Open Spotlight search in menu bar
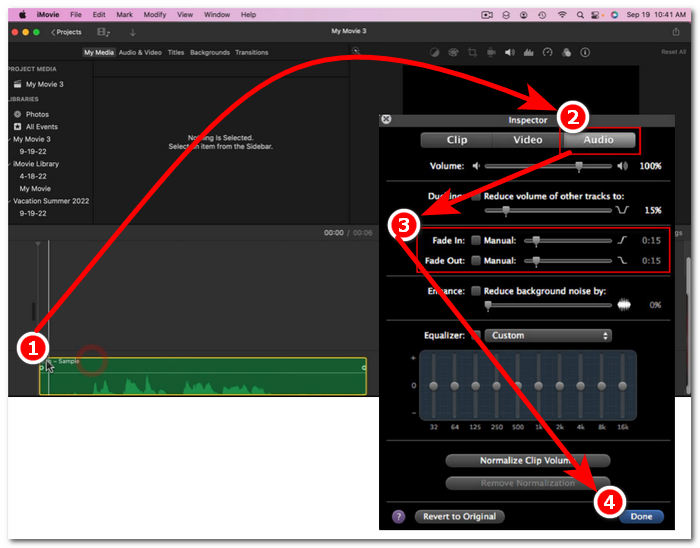The height and width of the screenshot is (548, 700). click(x=580, y=15)
